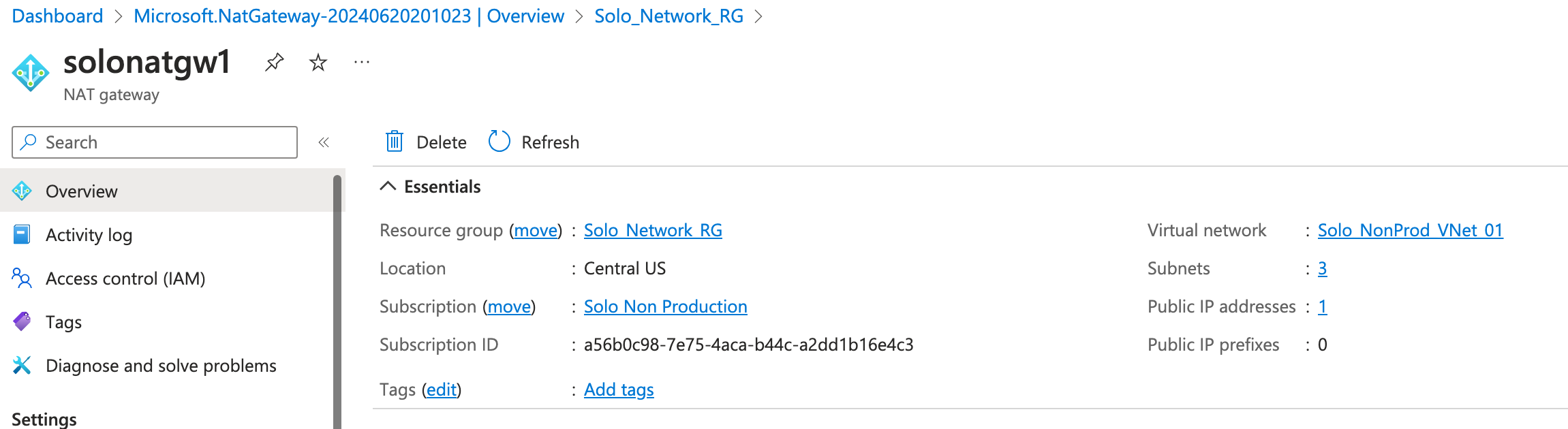This screenshot has width=1568, height=429.
Task: Open the Solo Non Production subscription link
Action: tap(665, 307)
